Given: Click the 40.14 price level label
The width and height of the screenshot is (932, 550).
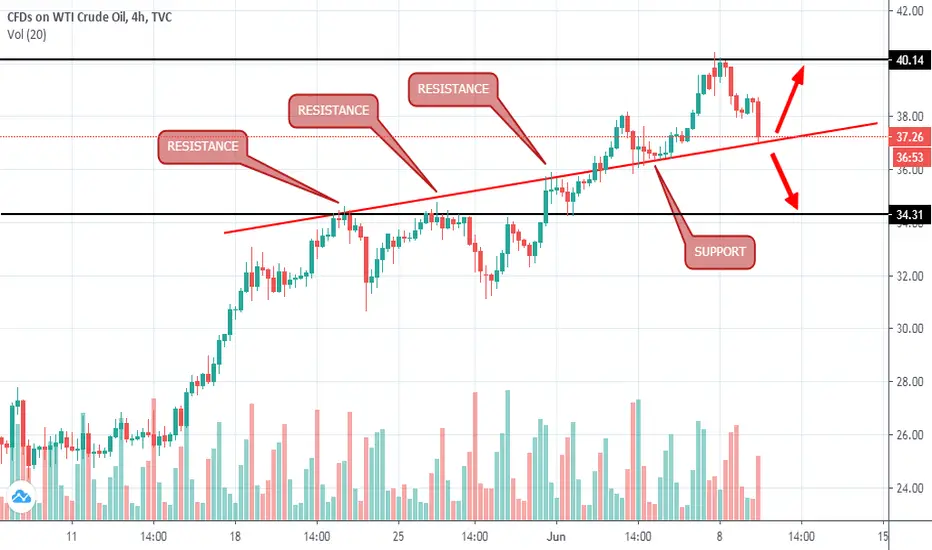Looking at the screenshot, I should coord(909,60).
